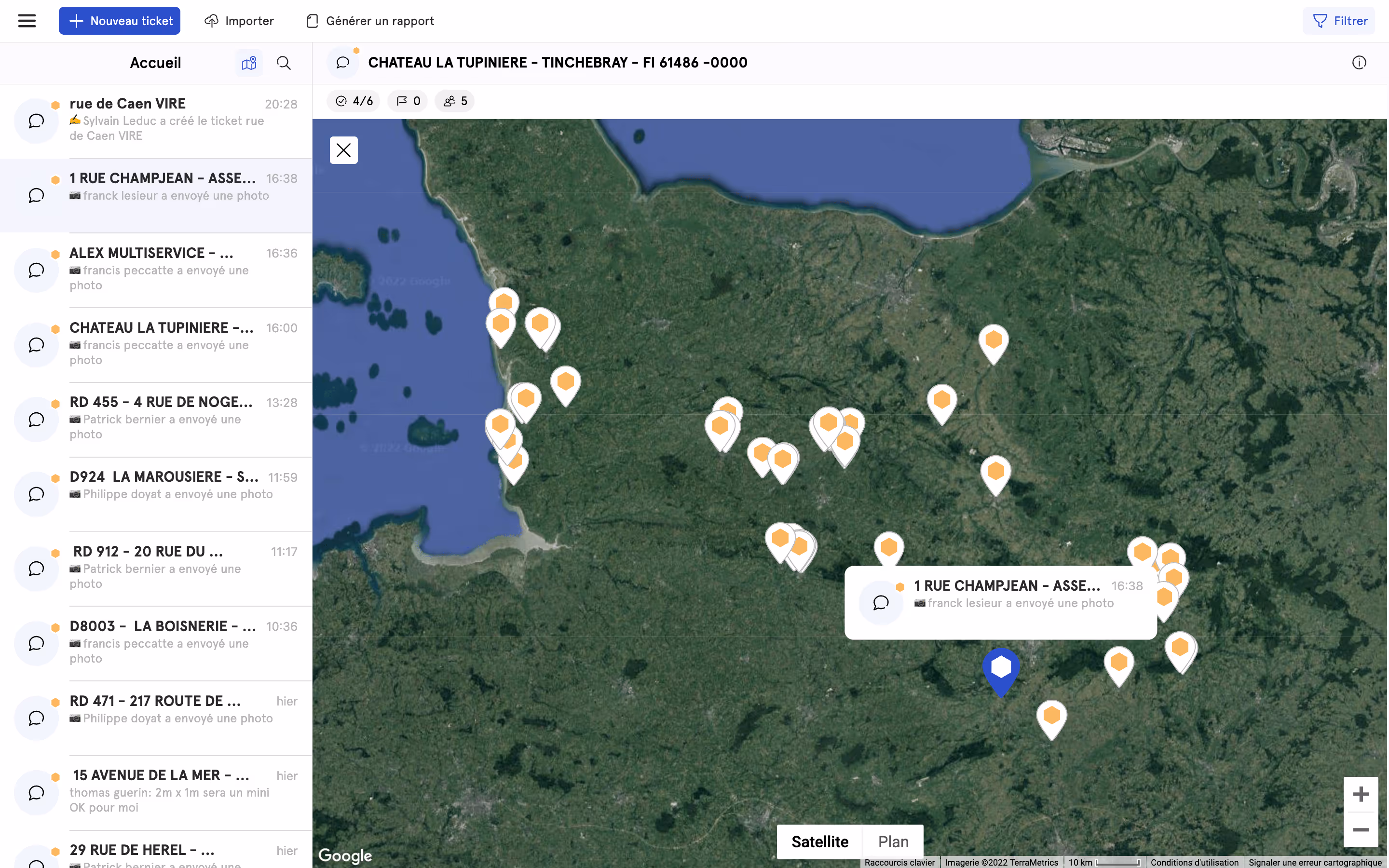Open the flag count badge
Viewport: 1389px width, 868px height.
tap(408, 101)
